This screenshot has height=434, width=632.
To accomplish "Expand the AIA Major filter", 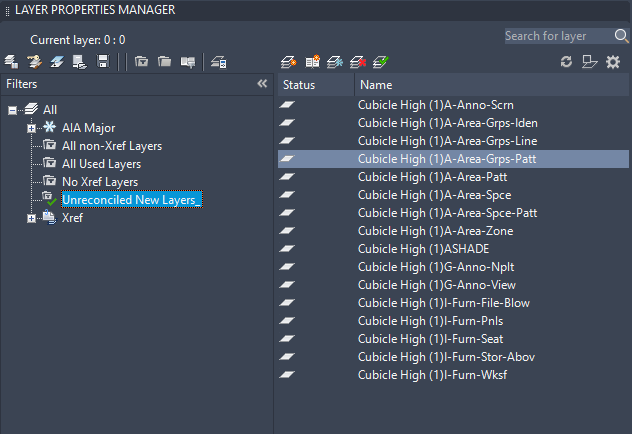I will (x=31, y=128).
